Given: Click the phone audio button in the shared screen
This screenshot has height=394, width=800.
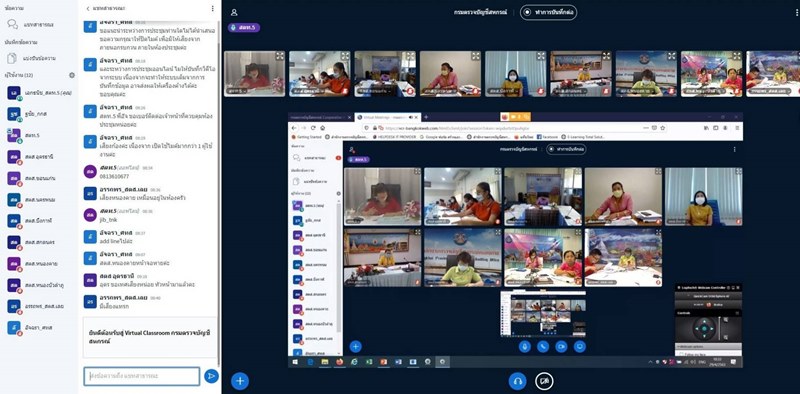Looking at the screenshot, I should 543,347.
